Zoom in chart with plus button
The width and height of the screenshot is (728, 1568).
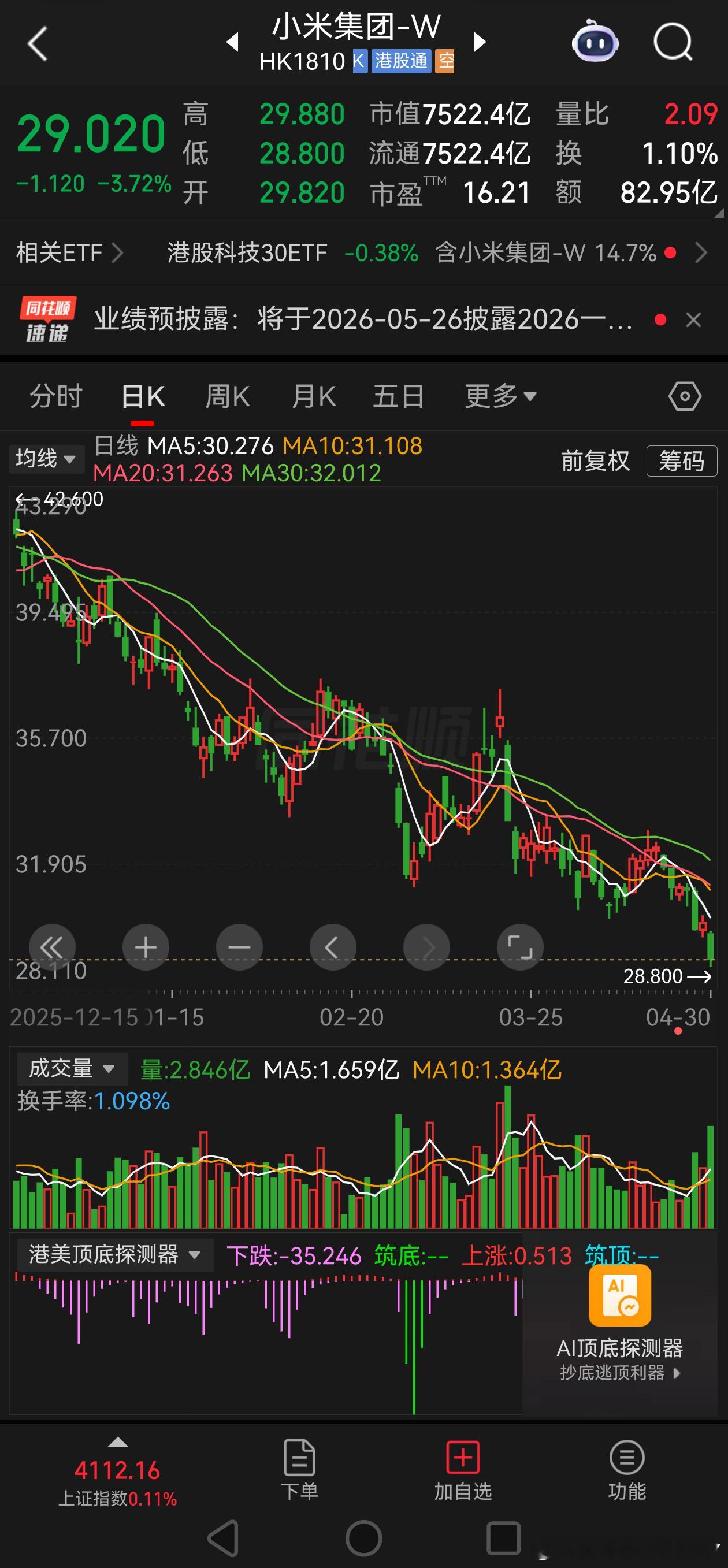[x=146, y=946]
